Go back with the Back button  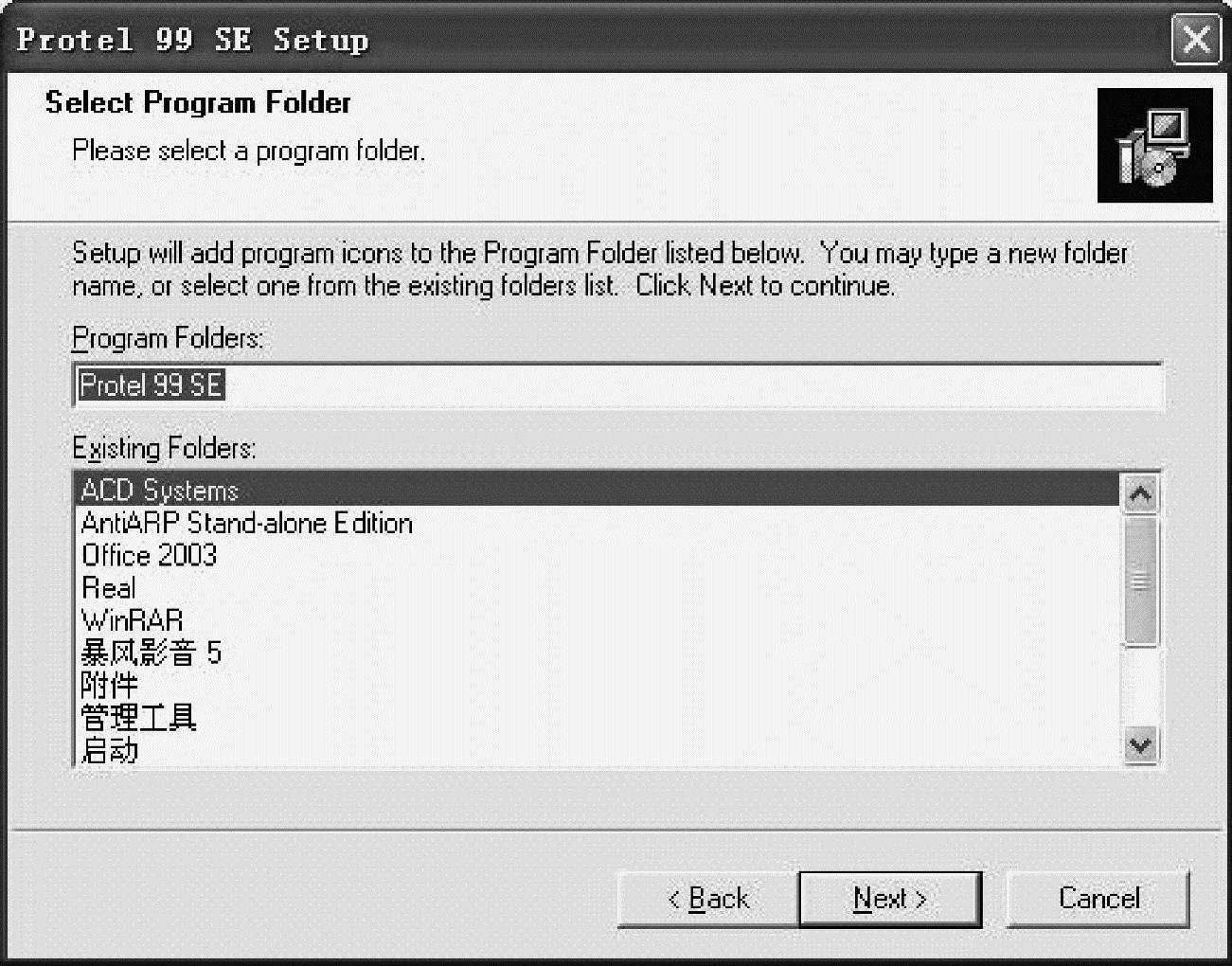tap(707, 898)
